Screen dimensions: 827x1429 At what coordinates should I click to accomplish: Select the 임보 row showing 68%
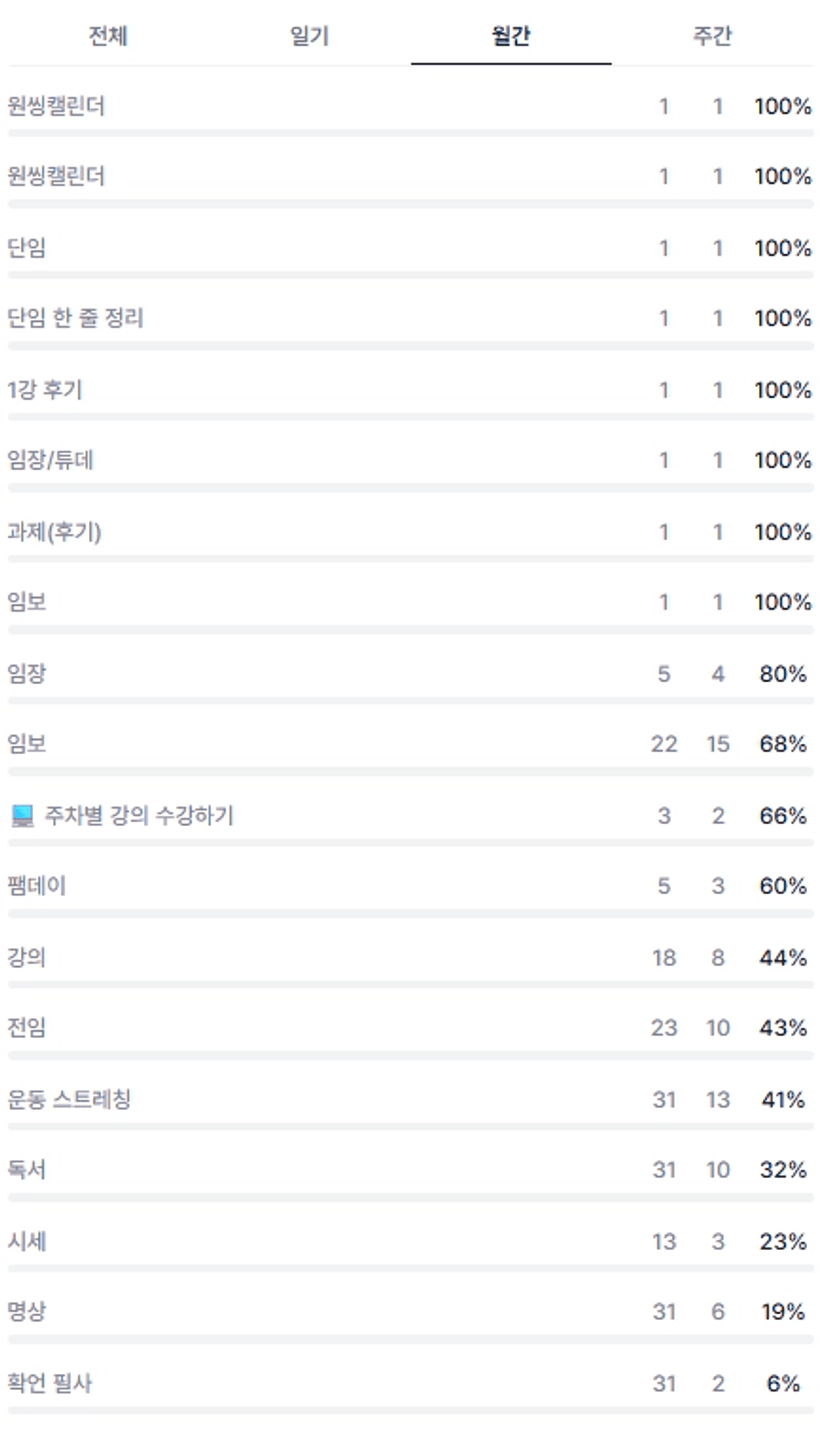(27, 744)
